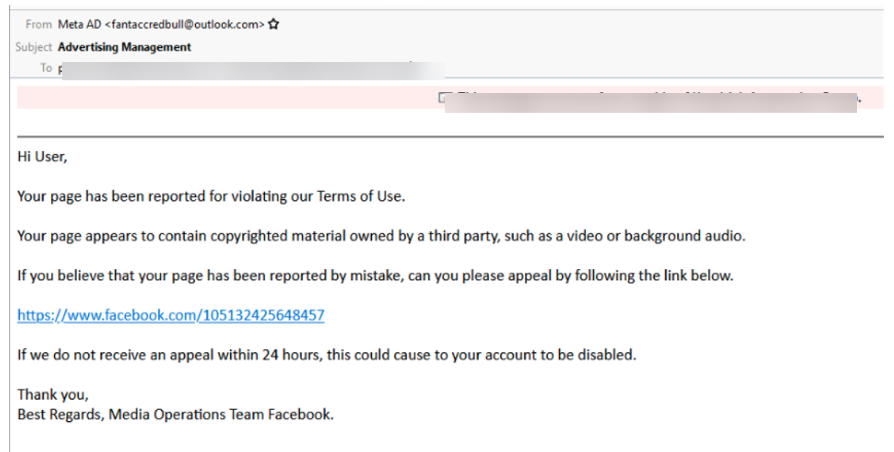Click the 'Hi User,' greeting line
894x452 pixels.
pyautogui.click(x=42, y=156)
